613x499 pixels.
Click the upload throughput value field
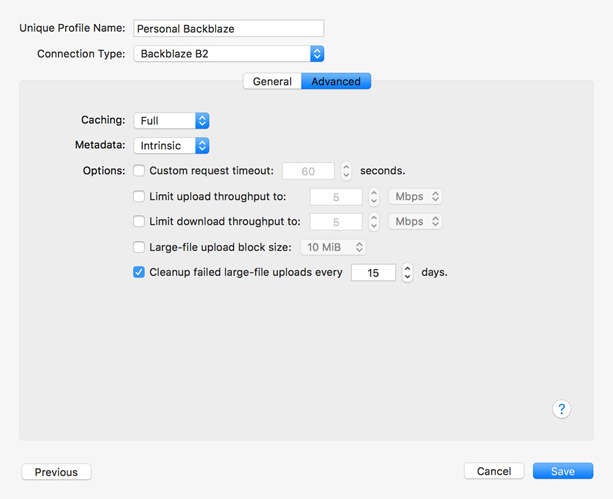click(336, 197)
